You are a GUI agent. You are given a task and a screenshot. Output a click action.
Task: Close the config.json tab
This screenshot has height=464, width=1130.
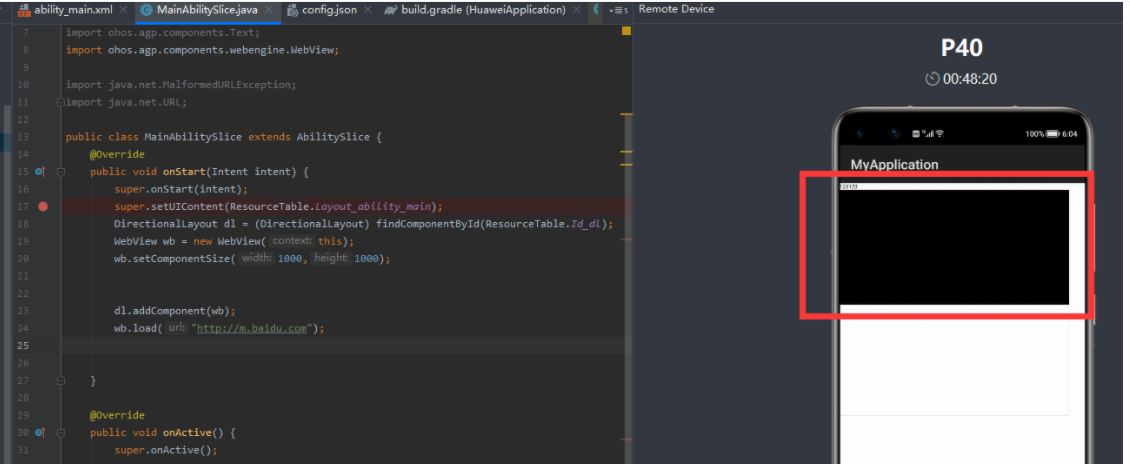[x=366, y=10]
